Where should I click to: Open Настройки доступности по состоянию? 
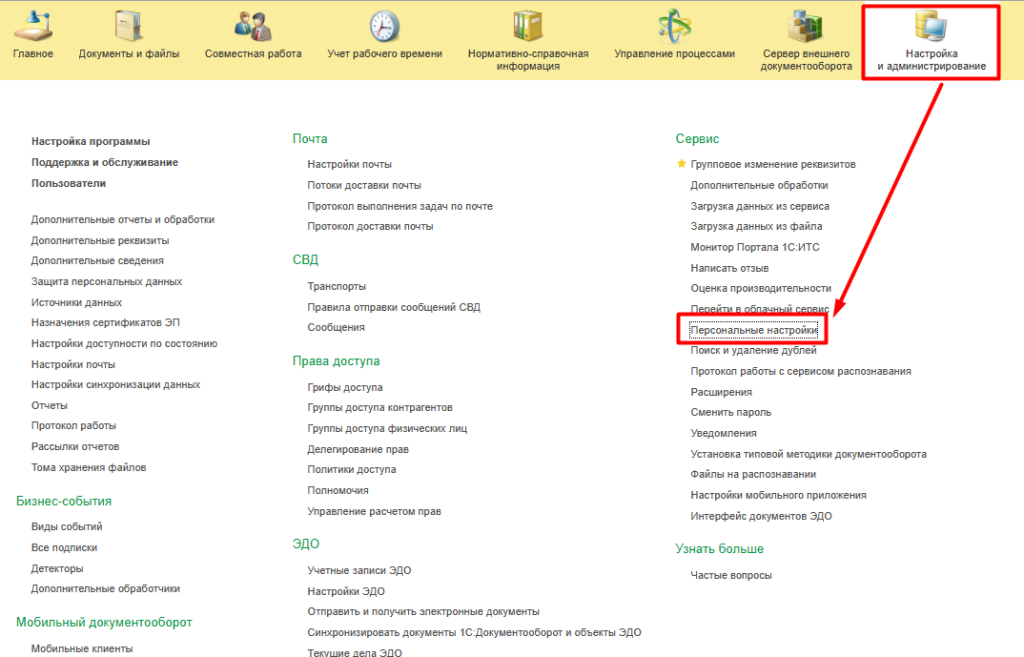(x=124, y=343)
